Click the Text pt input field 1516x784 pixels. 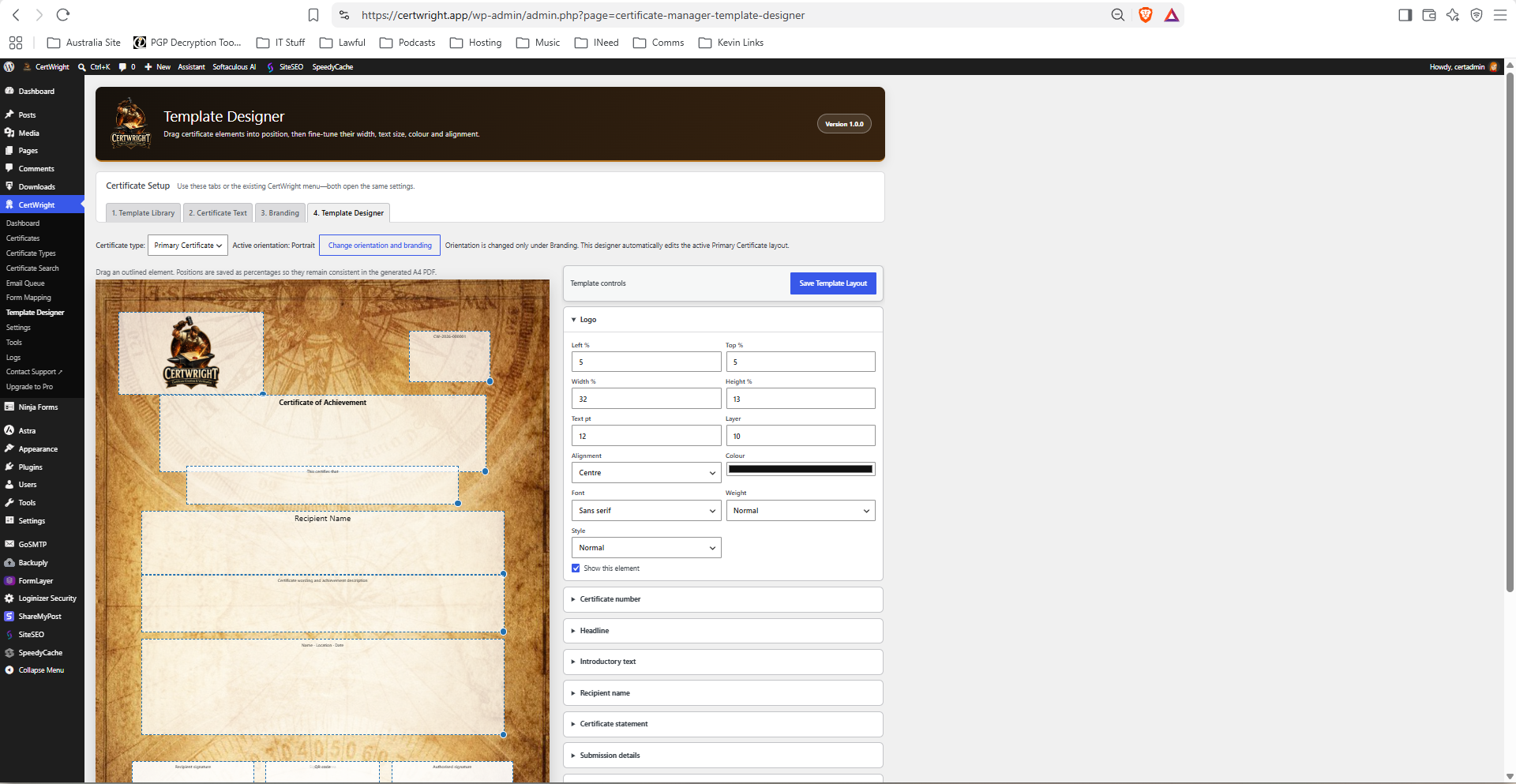(x=646, y=436)
